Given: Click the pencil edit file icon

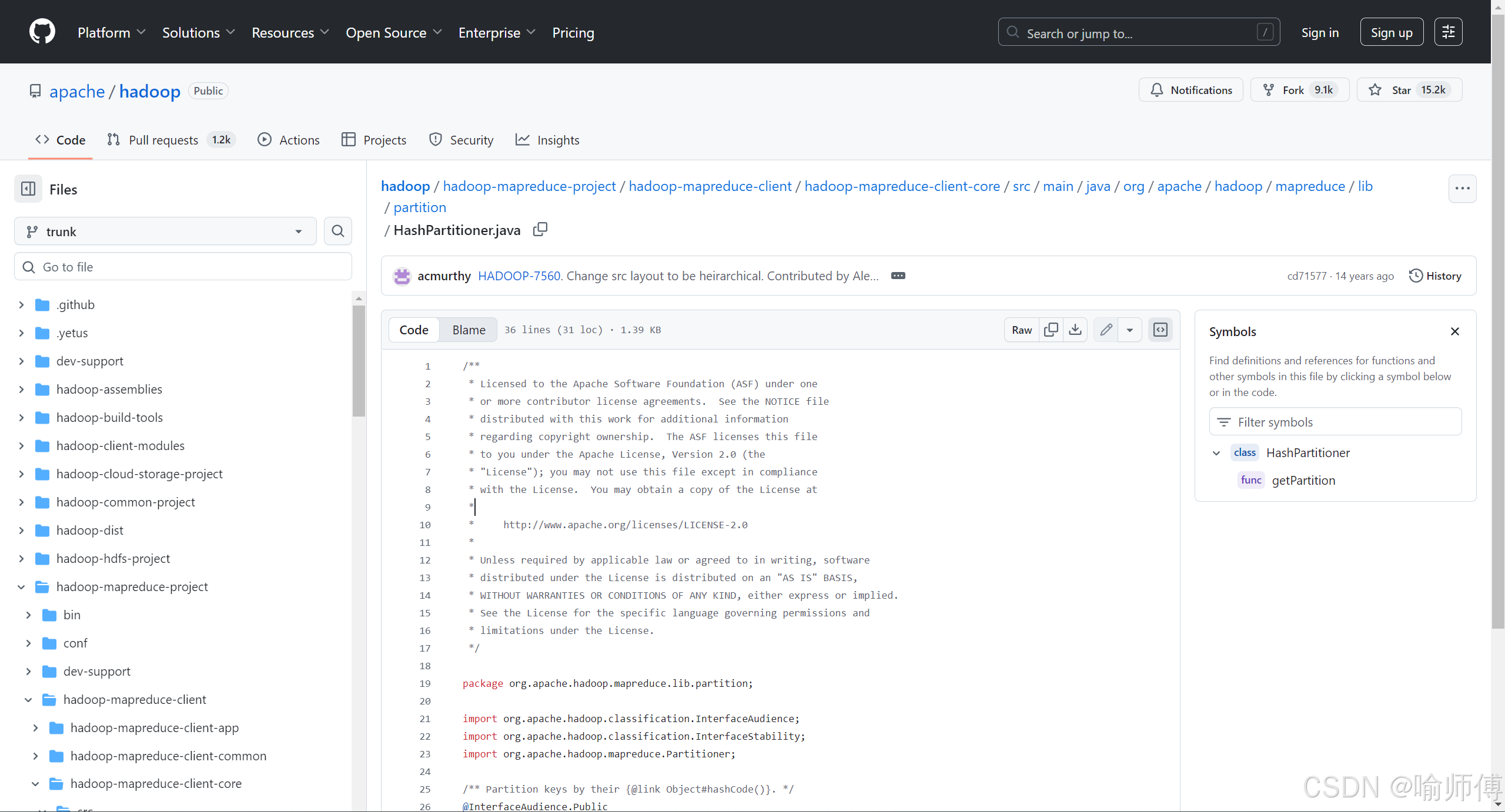Looking at the screenshot, I should pos(1106,330).
